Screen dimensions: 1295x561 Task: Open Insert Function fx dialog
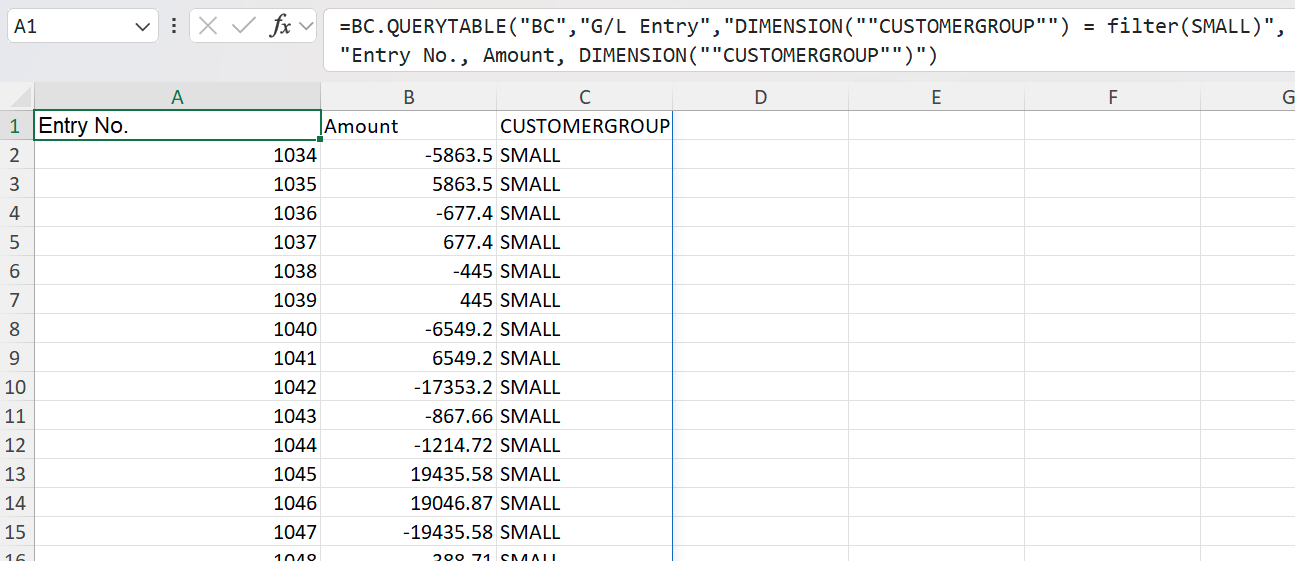pyautogui.click(x=281, y=26)
